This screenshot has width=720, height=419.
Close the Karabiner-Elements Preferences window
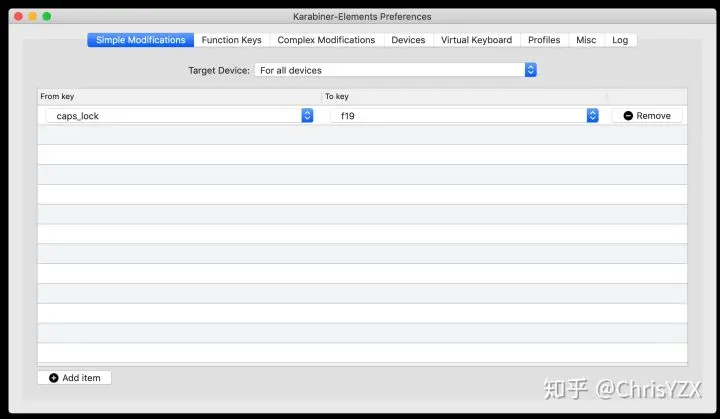tap(18, 17)
